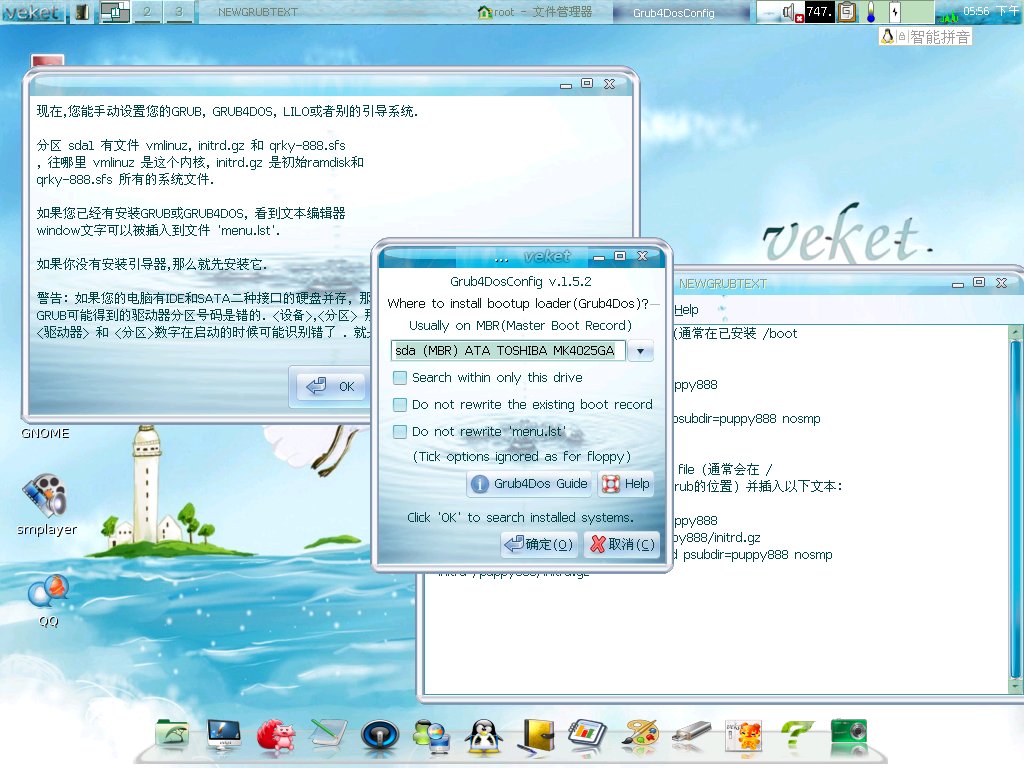Click OK in the GRUB information dialog
The height and width of the screenshot is (768, 1024).
pos(330,387)
